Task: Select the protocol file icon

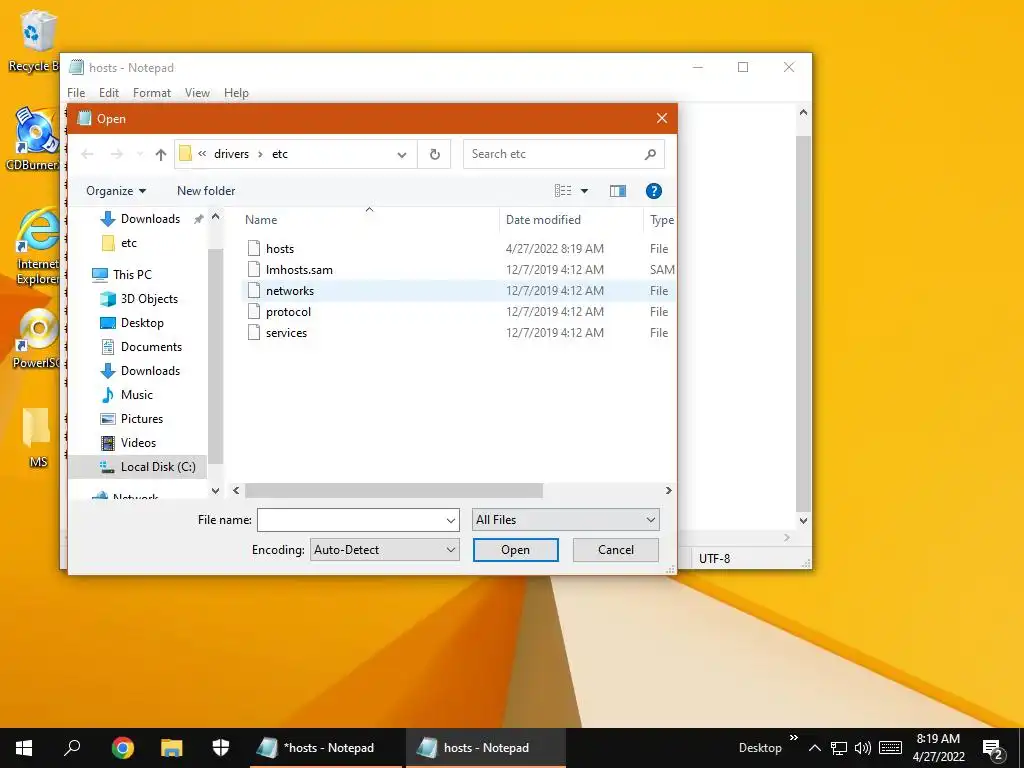Action: click(x=254, y=312)
